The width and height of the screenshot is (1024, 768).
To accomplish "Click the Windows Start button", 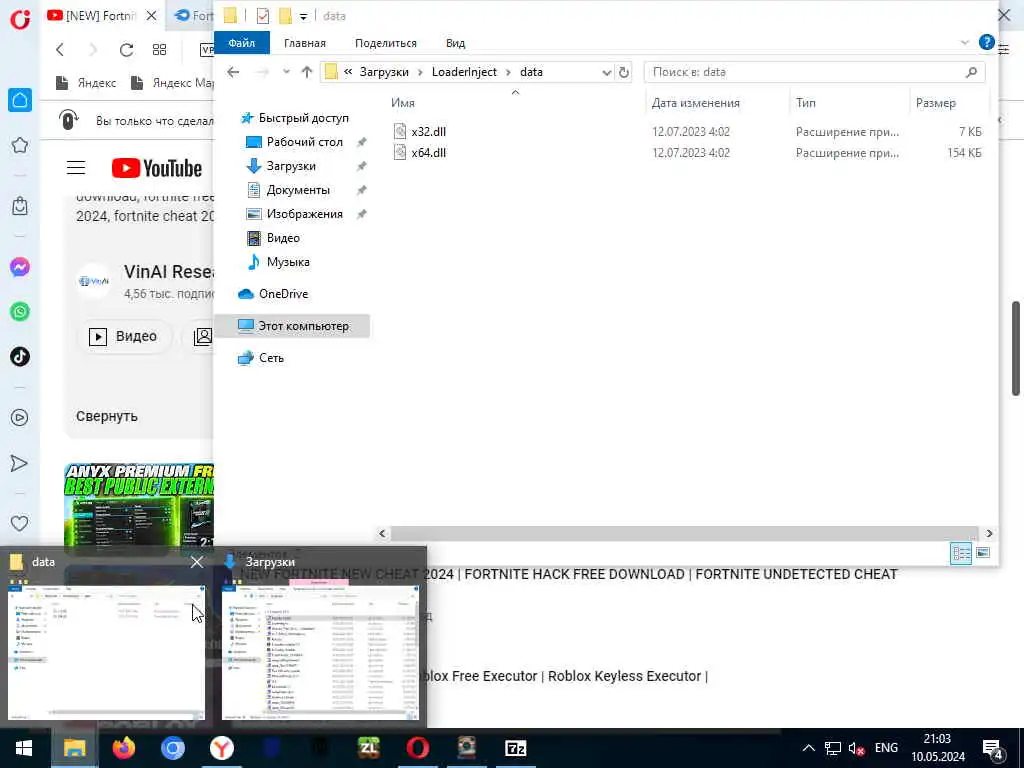I will click(x=24, y=748).
